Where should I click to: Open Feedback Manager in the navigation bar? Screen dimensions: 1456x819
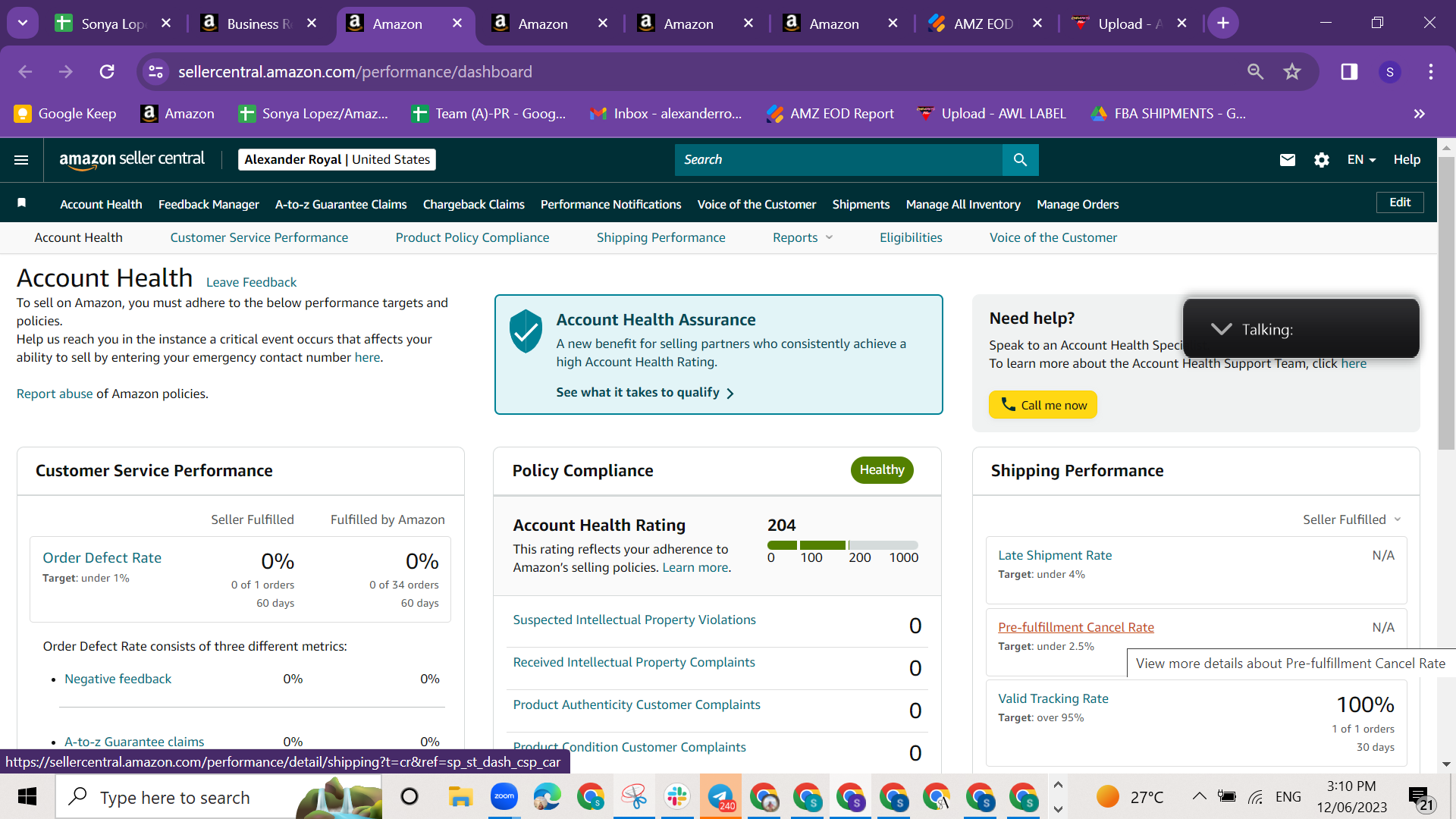click(209, 205)
